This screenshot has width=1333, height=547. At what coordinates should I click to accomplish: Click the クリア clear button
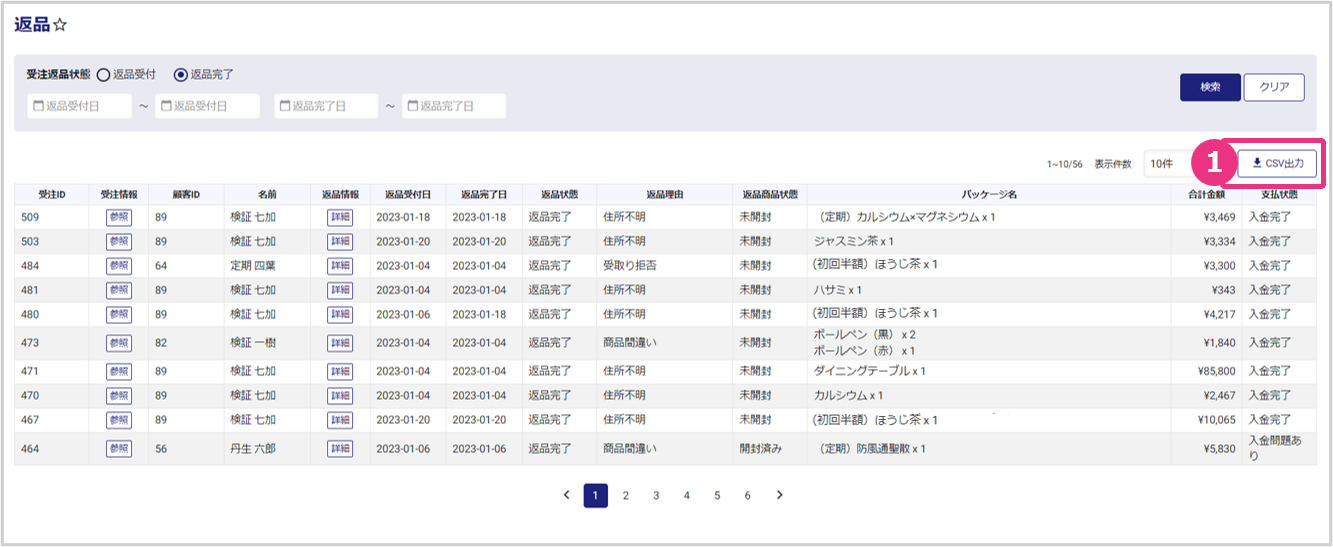tap(1274, 87)
